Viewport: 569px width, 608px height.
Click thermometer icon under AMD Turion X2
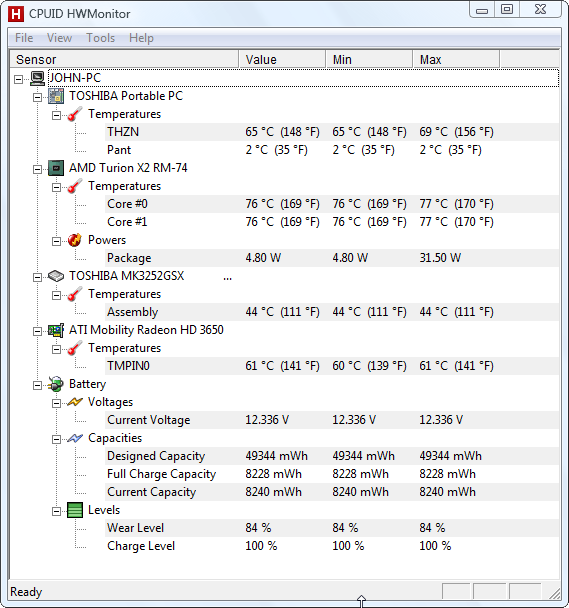(x=74, y=186)
